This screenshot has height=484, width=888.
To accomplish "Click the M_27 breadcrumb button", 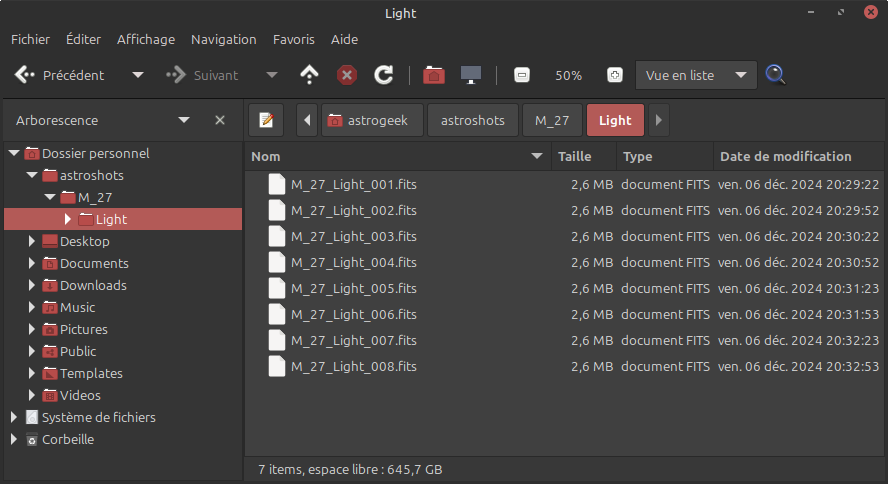I will click(x=552, y=120).
